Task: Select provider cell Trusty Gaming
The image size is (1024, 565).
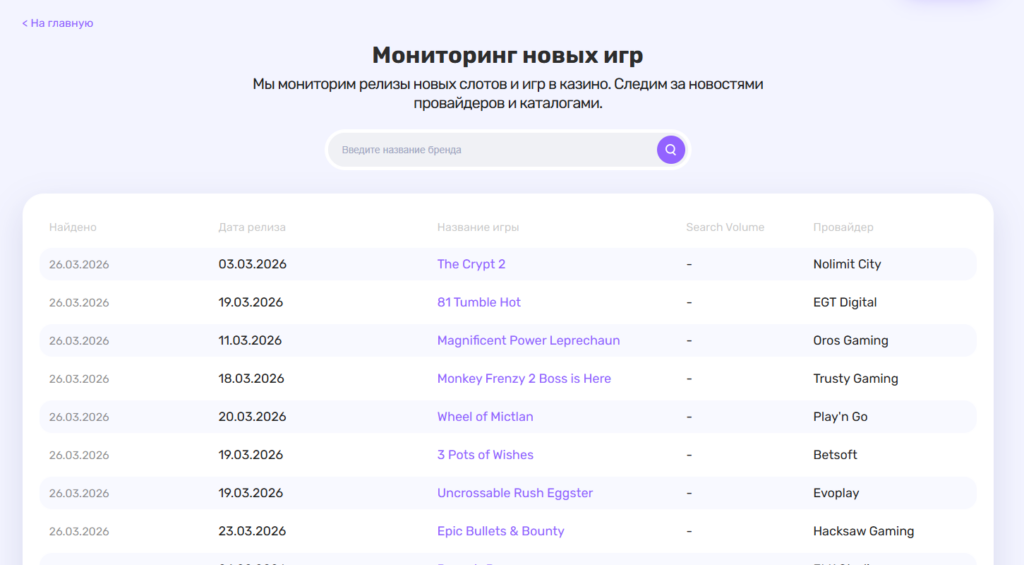Action: tap(855, 379)
